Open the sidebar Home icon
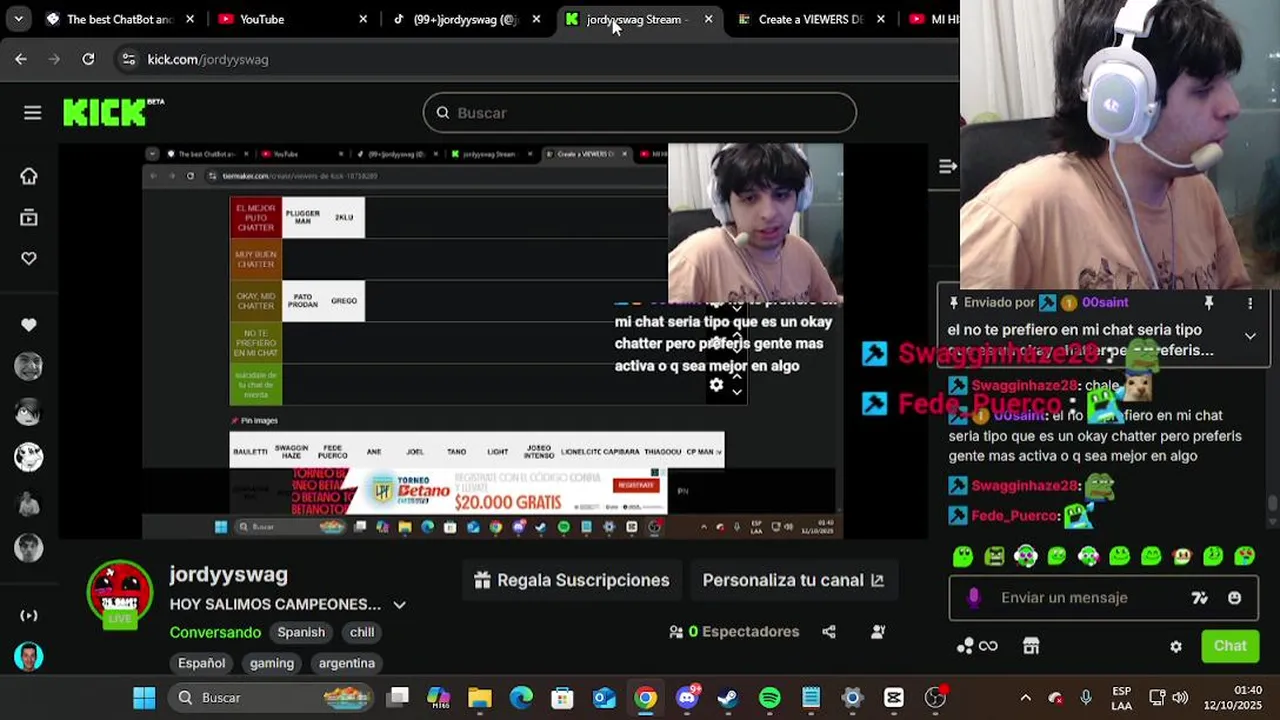Viewport: 1280px width, 720px height. 29,176
